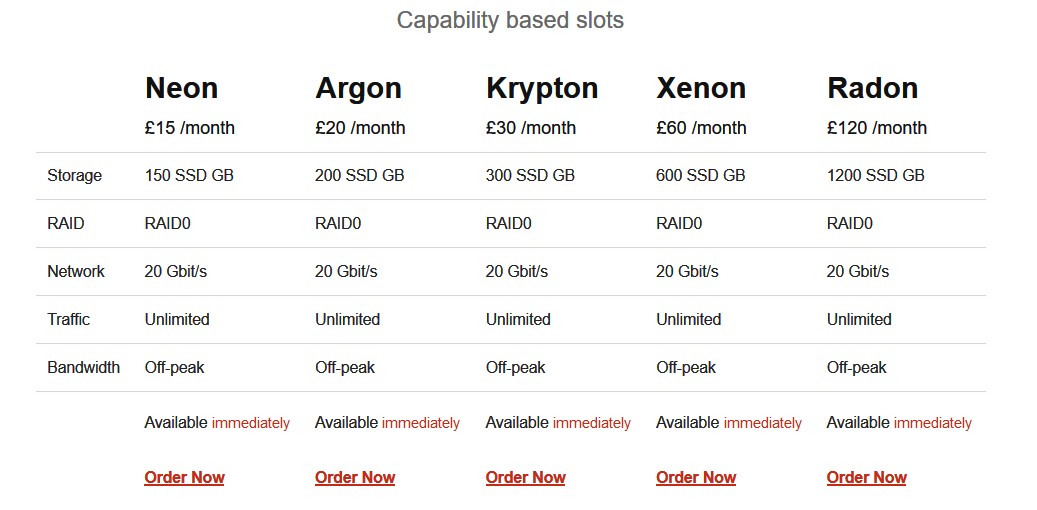Click Order Now under the Xenon plan

click(696, 478)
